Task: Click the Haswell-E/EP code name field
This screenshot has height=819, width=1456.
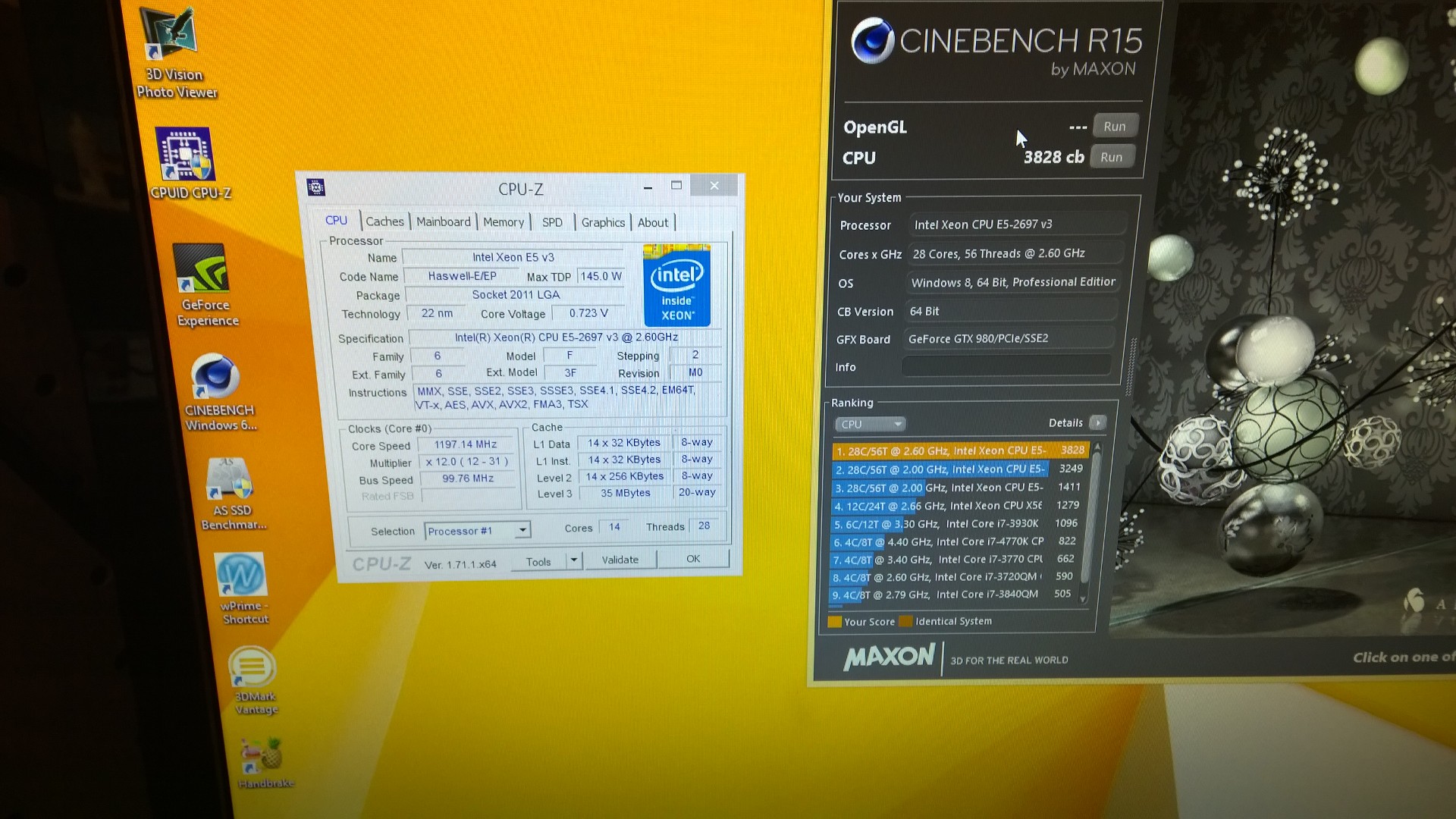Action: click(462, 276)
